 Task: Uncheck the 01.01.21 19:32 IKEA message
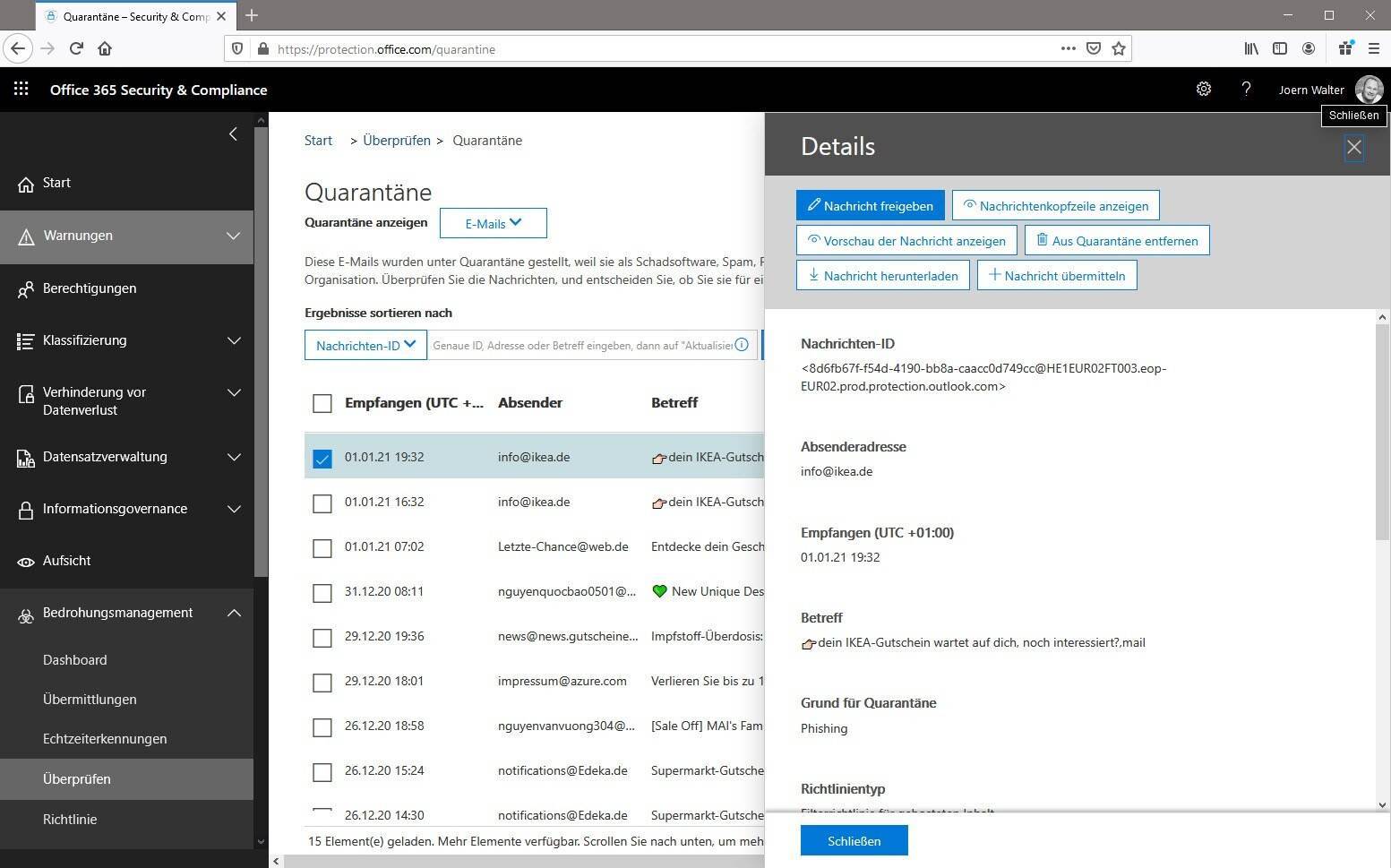(322, 459)
